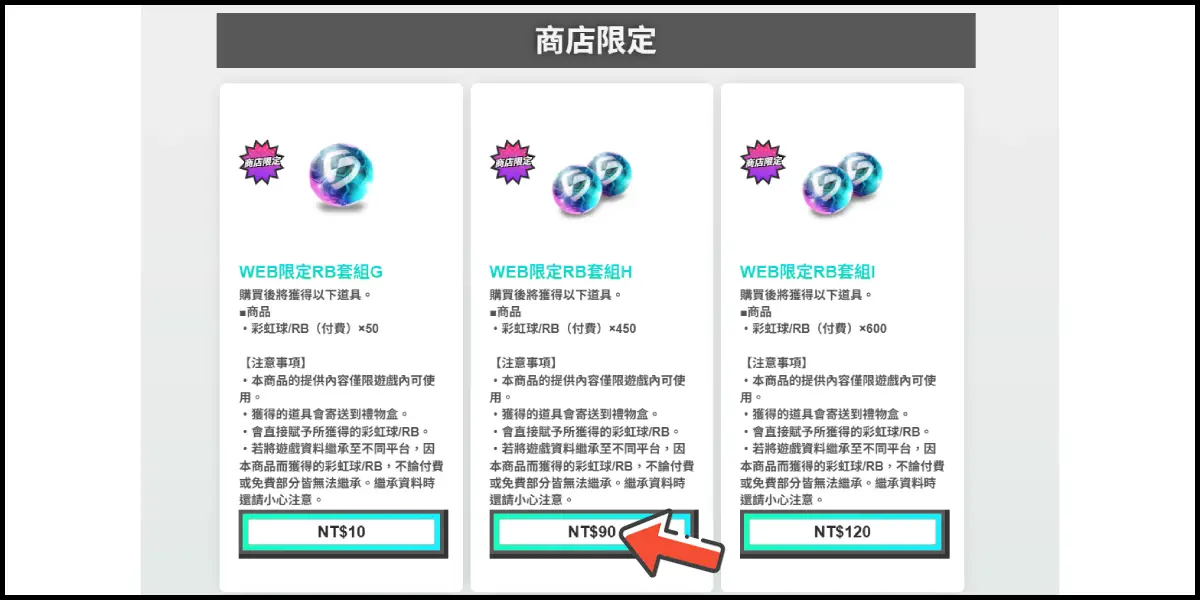This screenshot has width=1200, height=600.
Task: Click the NT$10 purchase button
Action: [x=343, y=533]
